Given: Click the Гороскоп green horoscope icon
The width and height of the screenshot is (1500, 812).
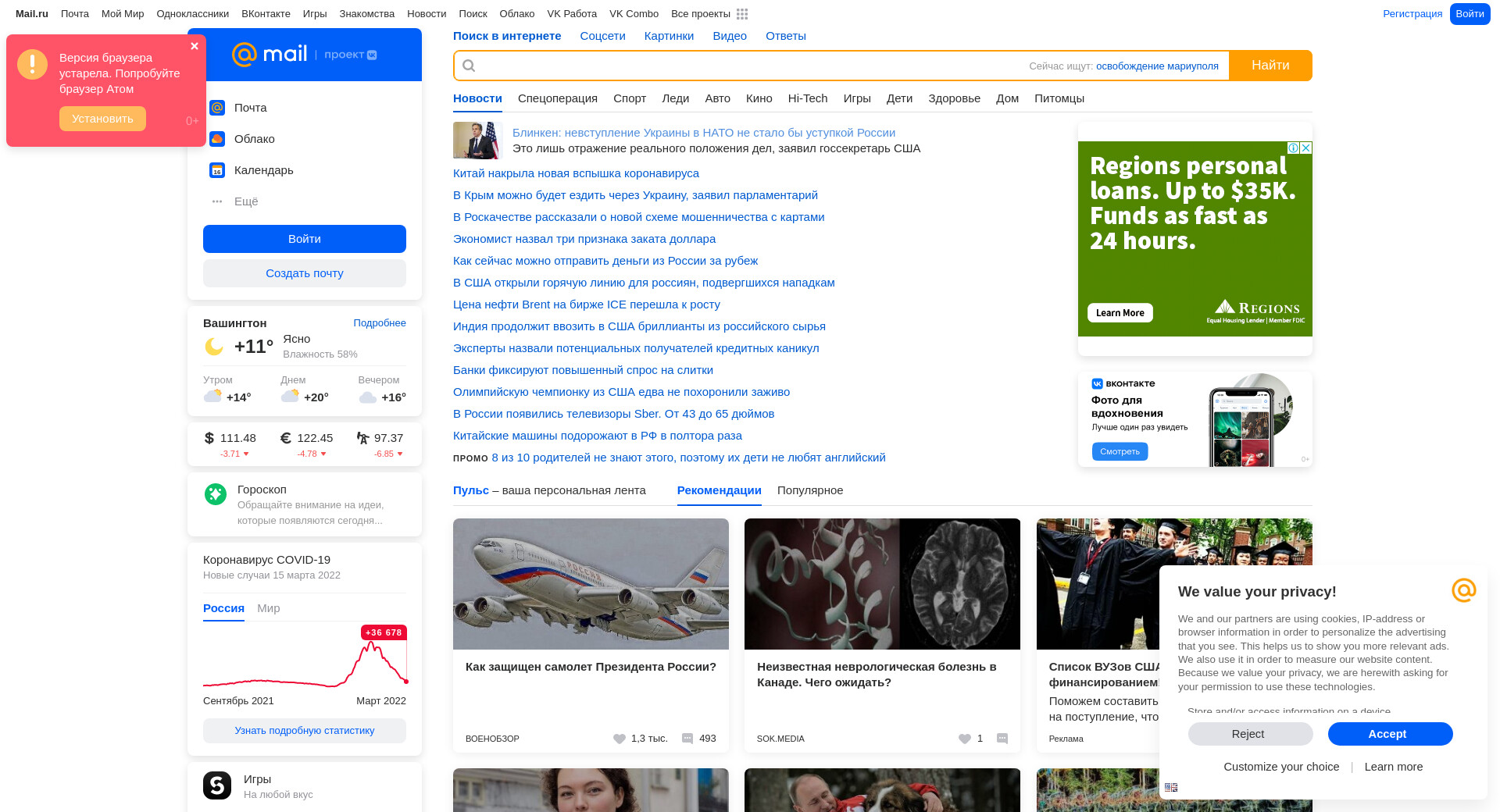Looking at the screenshot, I should [216, 494].
